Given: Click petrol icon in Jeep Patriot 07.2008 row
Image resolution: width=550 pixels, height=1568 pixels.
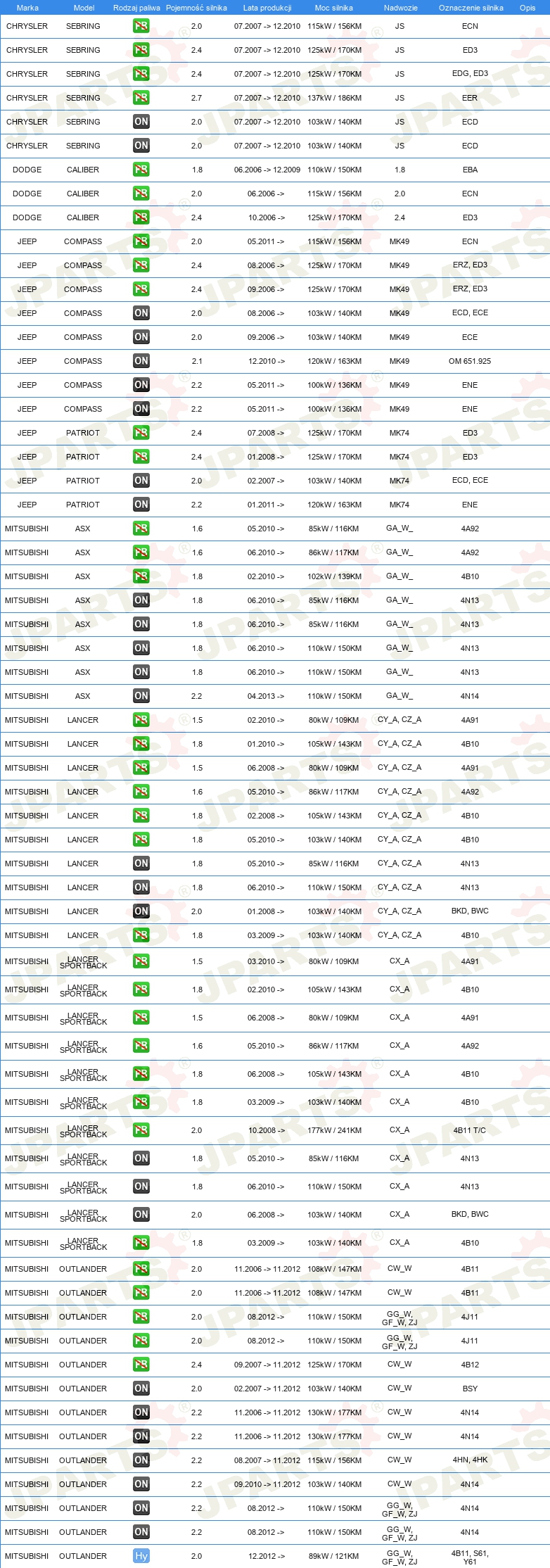Looking at the screenshot, I should pyautogui.click(x=141, y=433).
